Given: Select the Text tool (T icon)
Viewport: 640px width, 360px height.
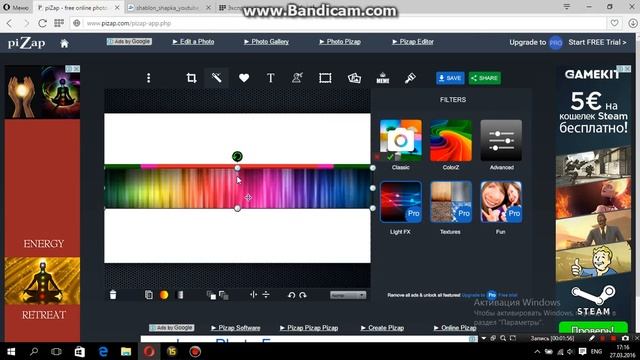Looking at the screenshot, I should point(270,78).
